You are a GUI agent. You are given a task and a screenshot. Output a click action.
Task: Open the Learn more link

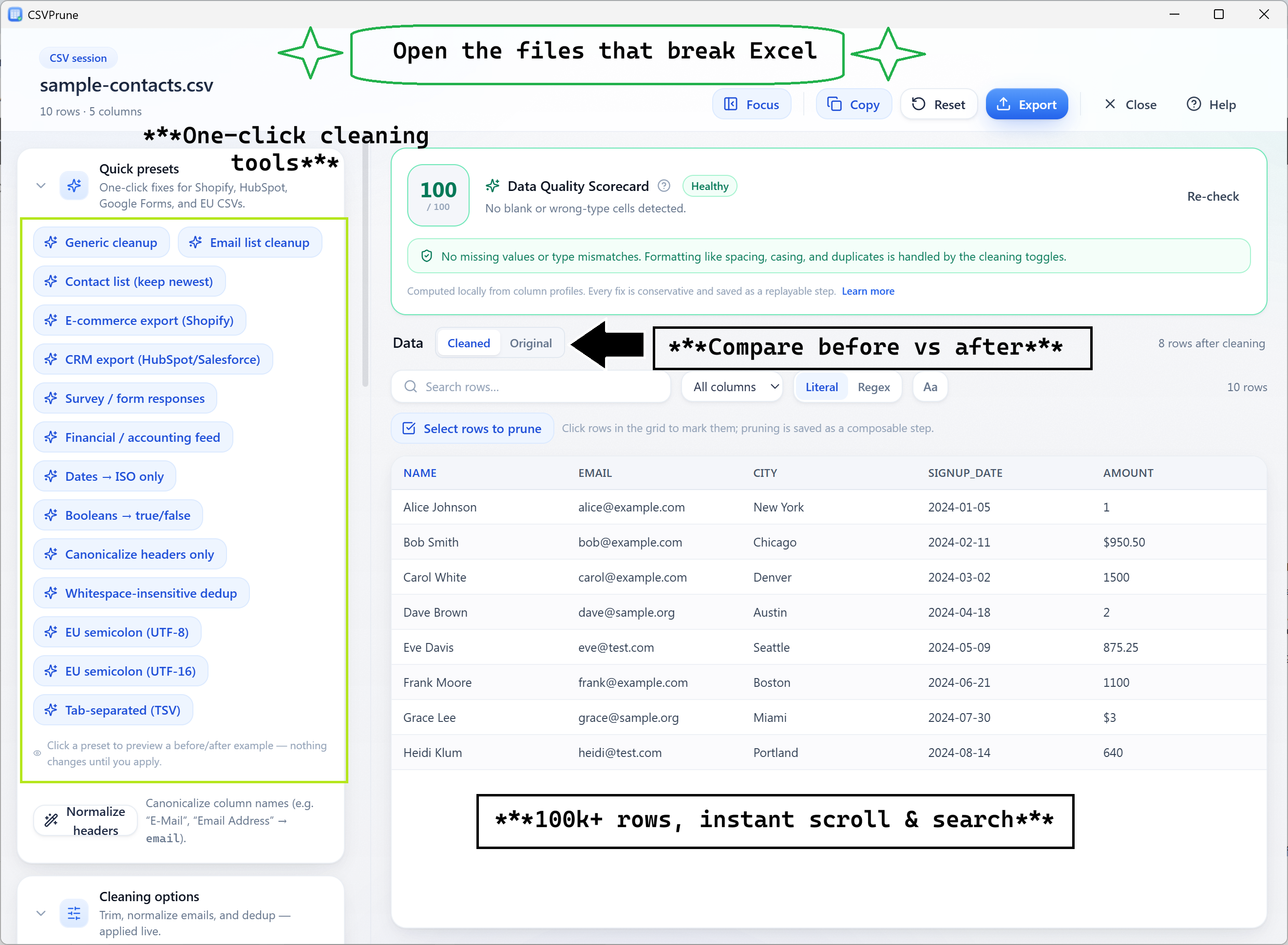tap(868, 291)
